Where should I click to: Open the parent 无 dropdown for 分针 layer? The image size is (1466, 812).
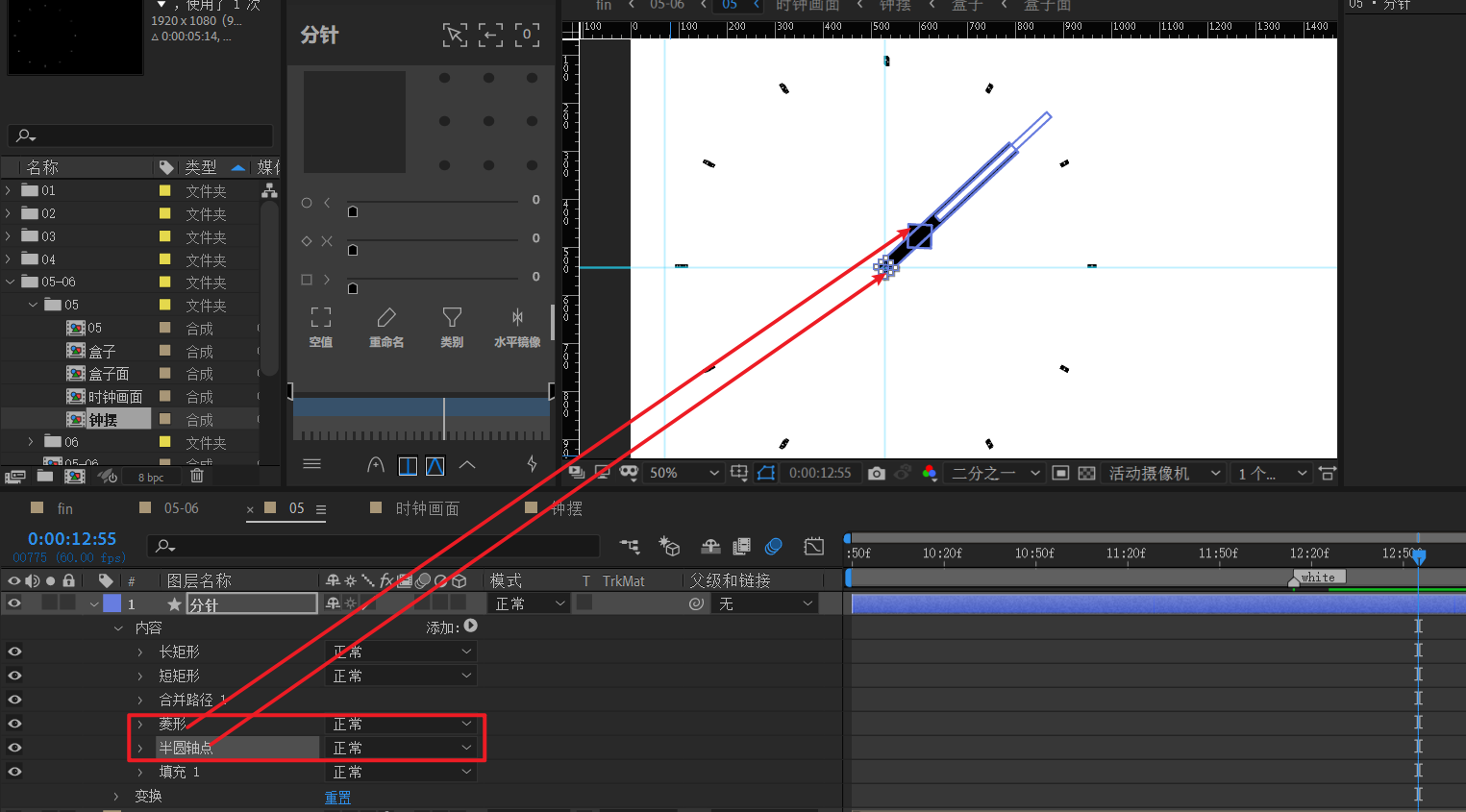pos(766,603)
